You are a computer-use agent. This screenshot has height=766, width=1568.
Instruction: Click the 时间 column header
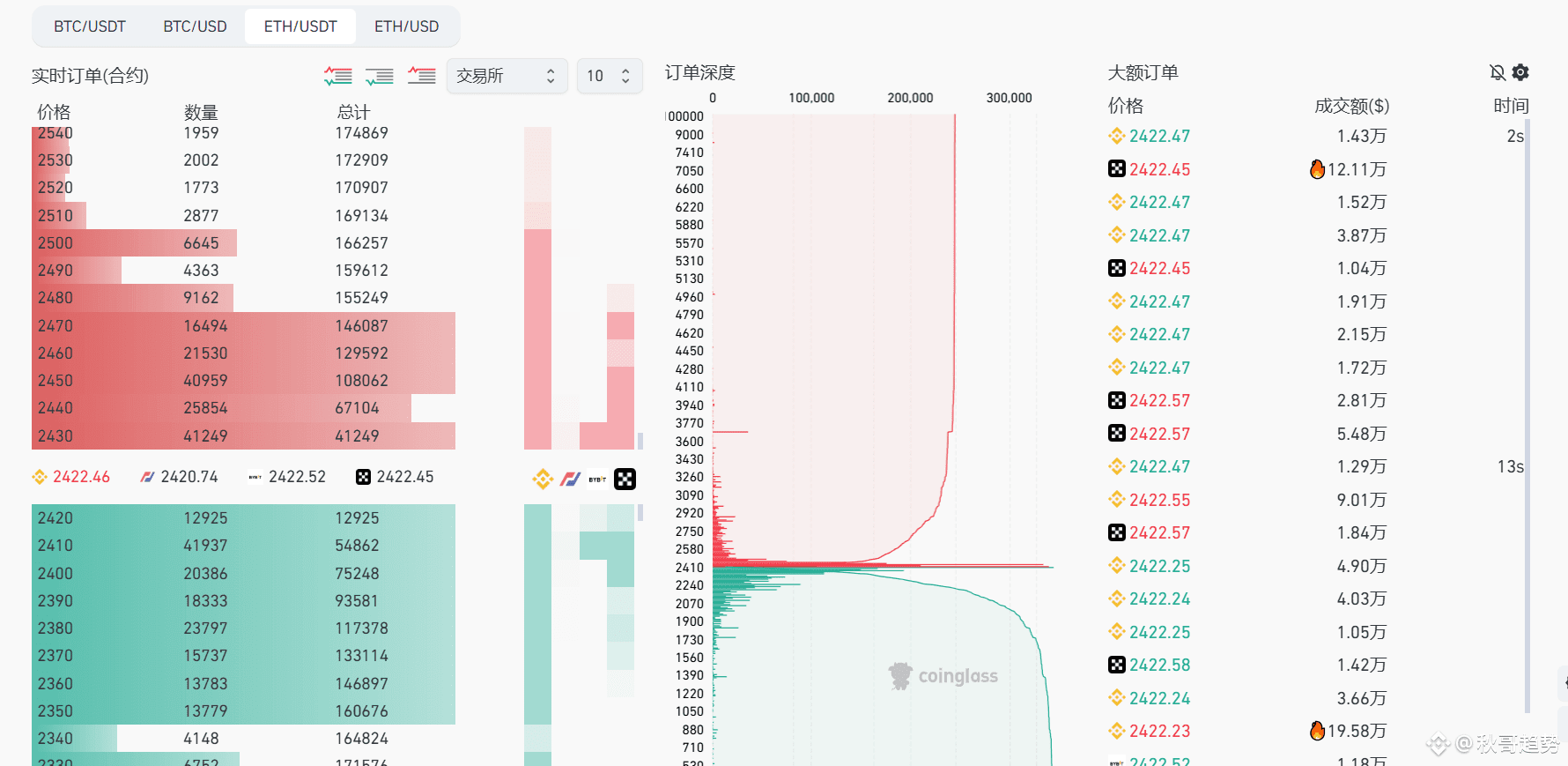(1511, 106)
